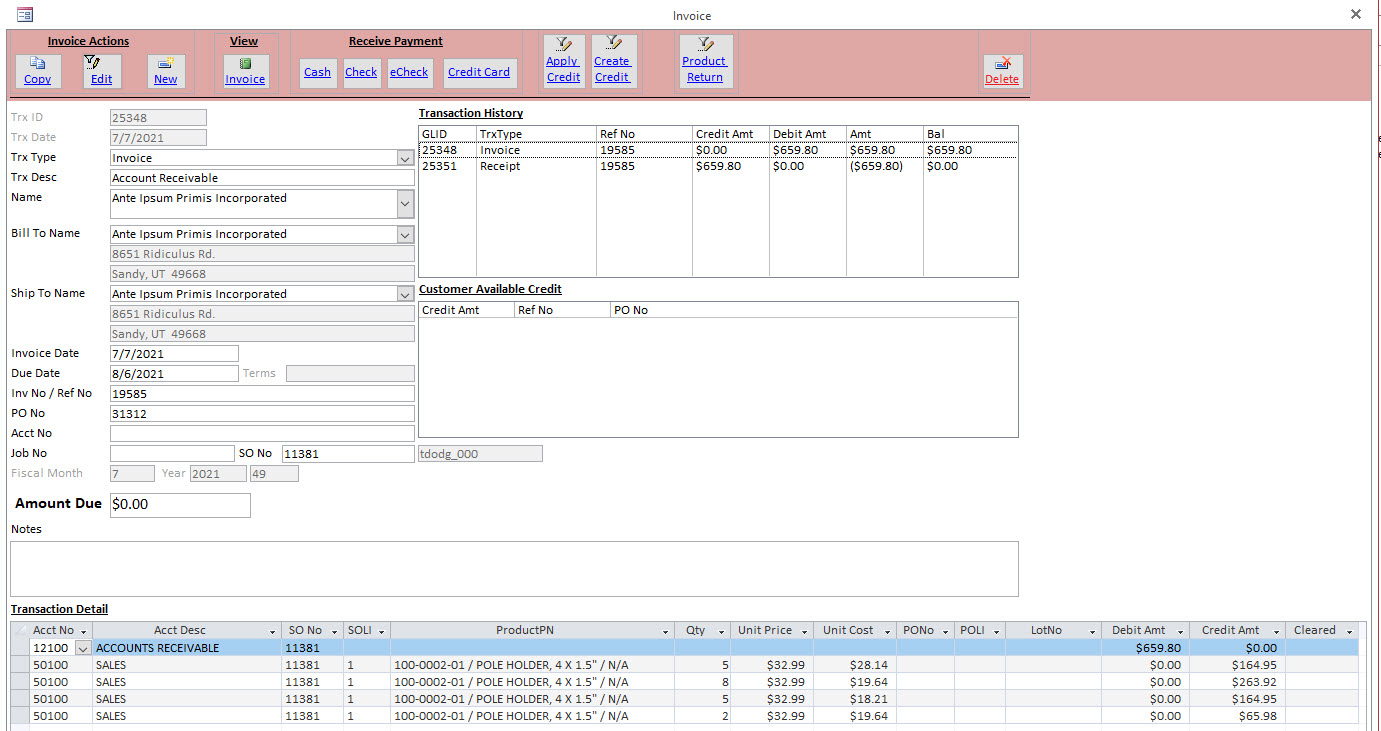This screenshot has height=731, width=1381.
Task: Click the Transaction Detail select-all corner
Action: point(20,631)
